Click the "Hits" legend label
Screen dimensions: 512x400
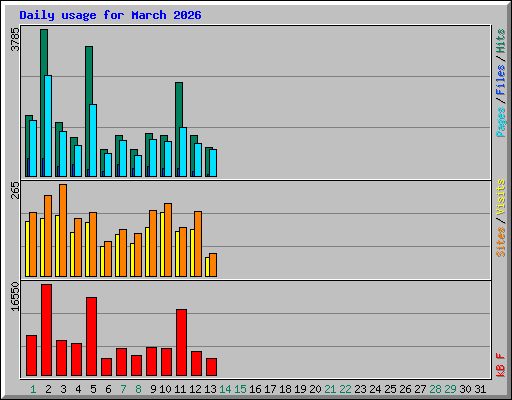(x=500, y=41)
